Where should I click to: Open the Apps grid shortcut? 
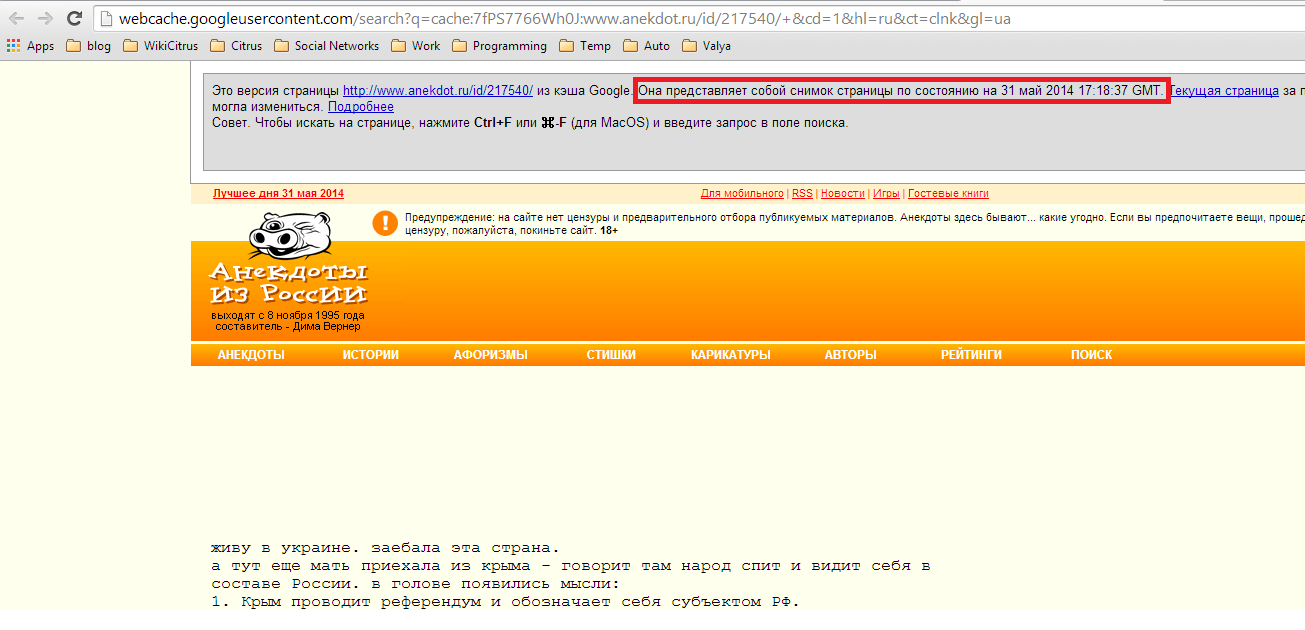click(30, 46)
